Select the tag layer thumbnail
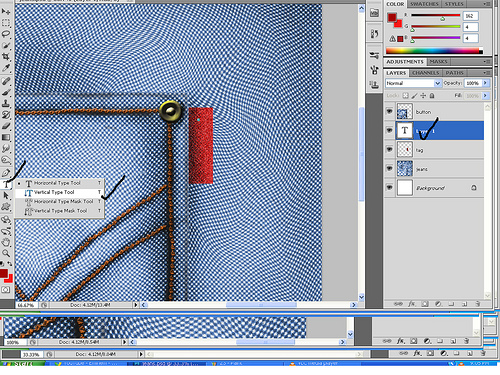Viewport: 500px width, 375px height. tap(405, 149)
